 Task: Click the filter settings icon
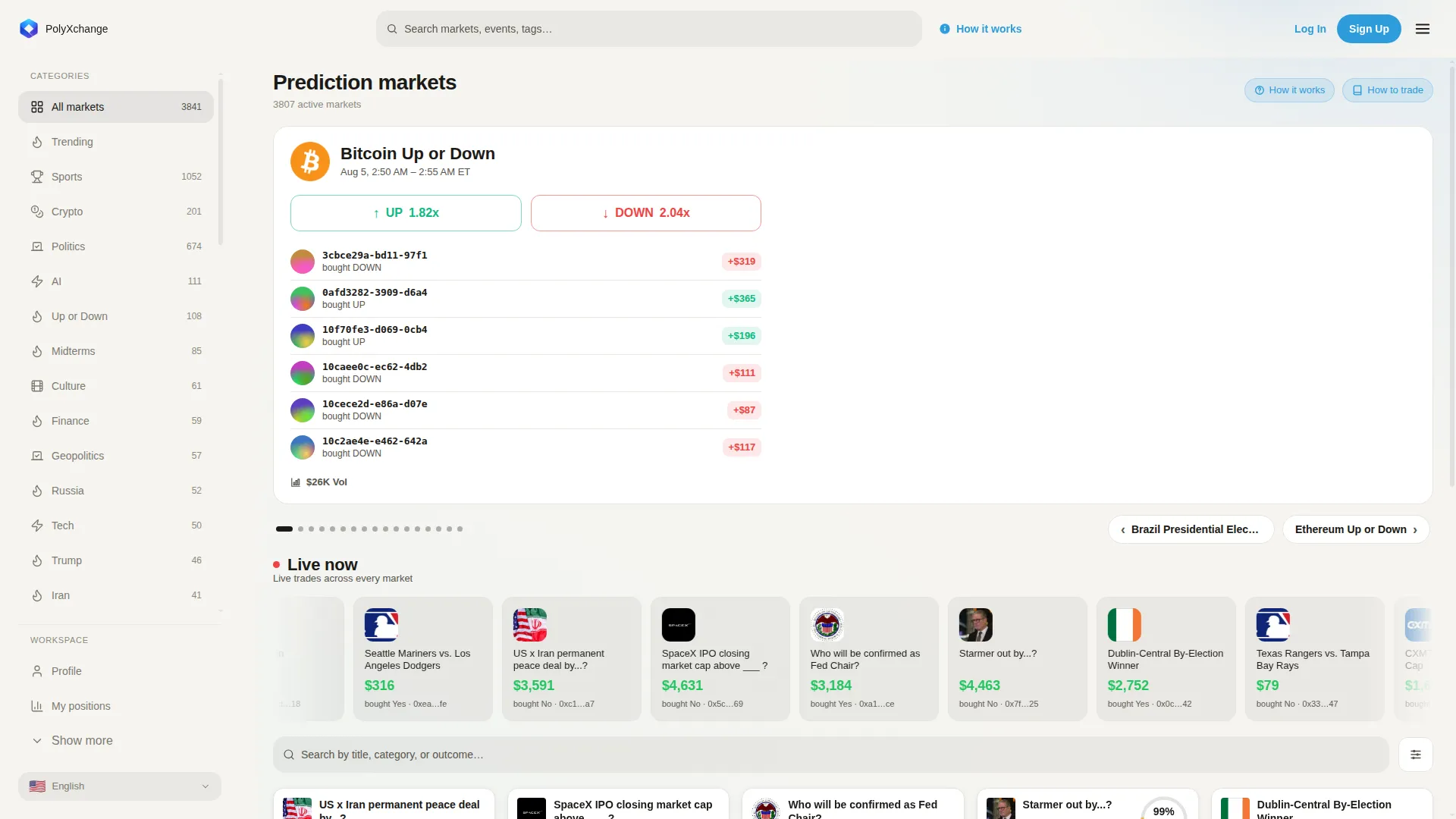(1416, 755)
